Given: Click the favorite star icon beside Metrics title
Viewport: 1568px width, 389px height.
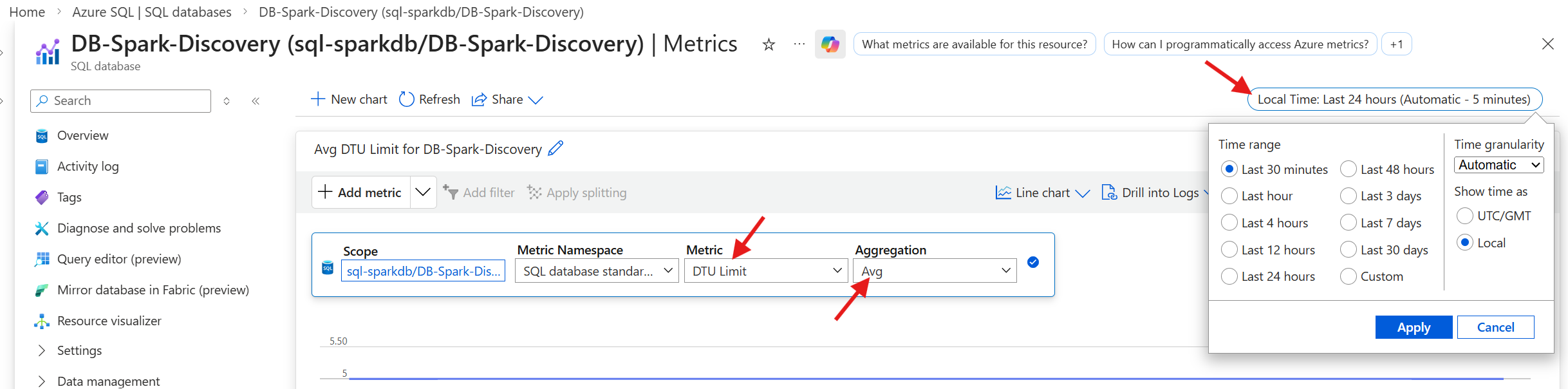Looking at the screenshot, I should click(x=769, y=44).
